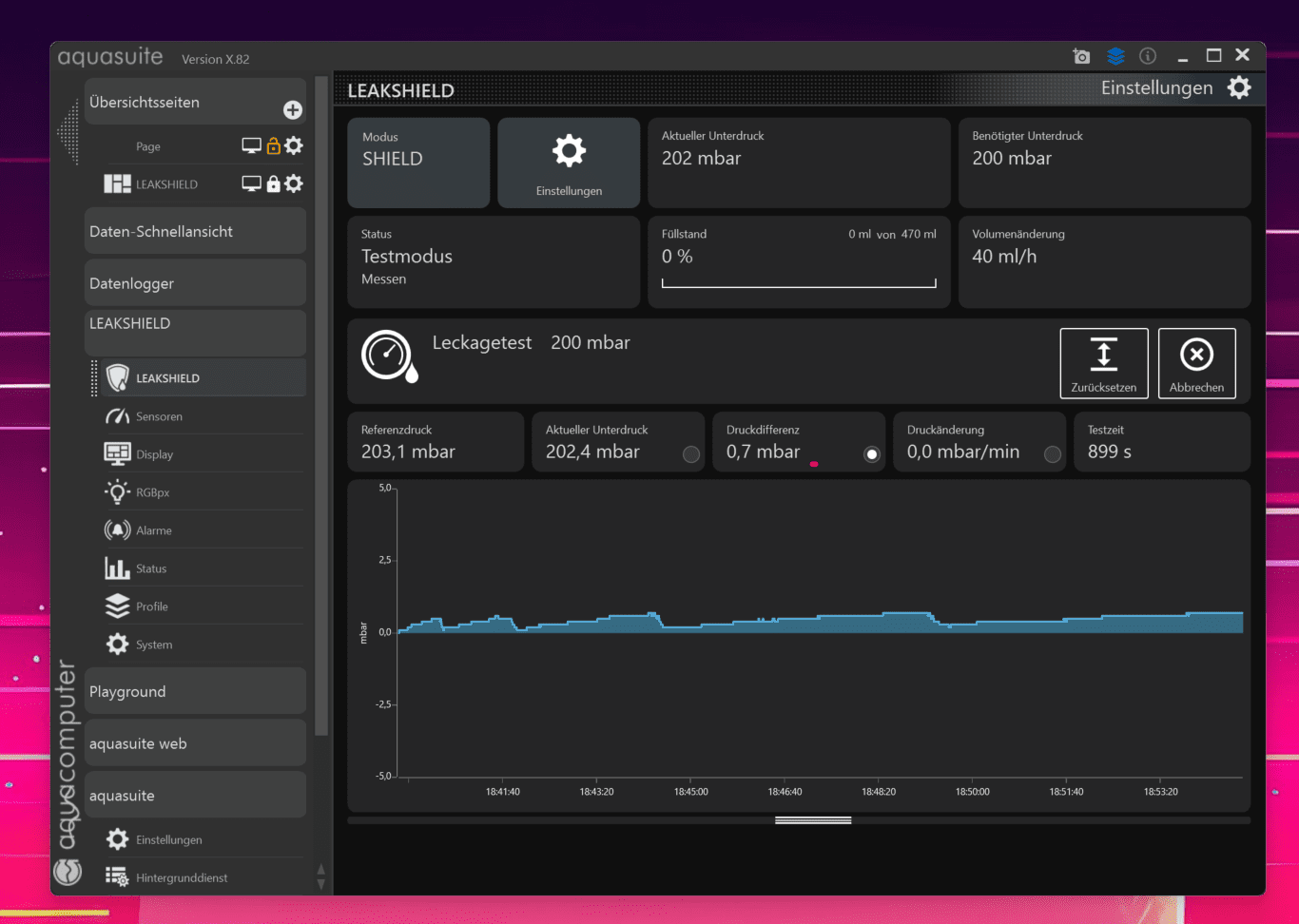Click the screenshot camera icon in title bar
Image resolution: width=1299 pixels, height=924 pixels.
tap(1081, 56)
